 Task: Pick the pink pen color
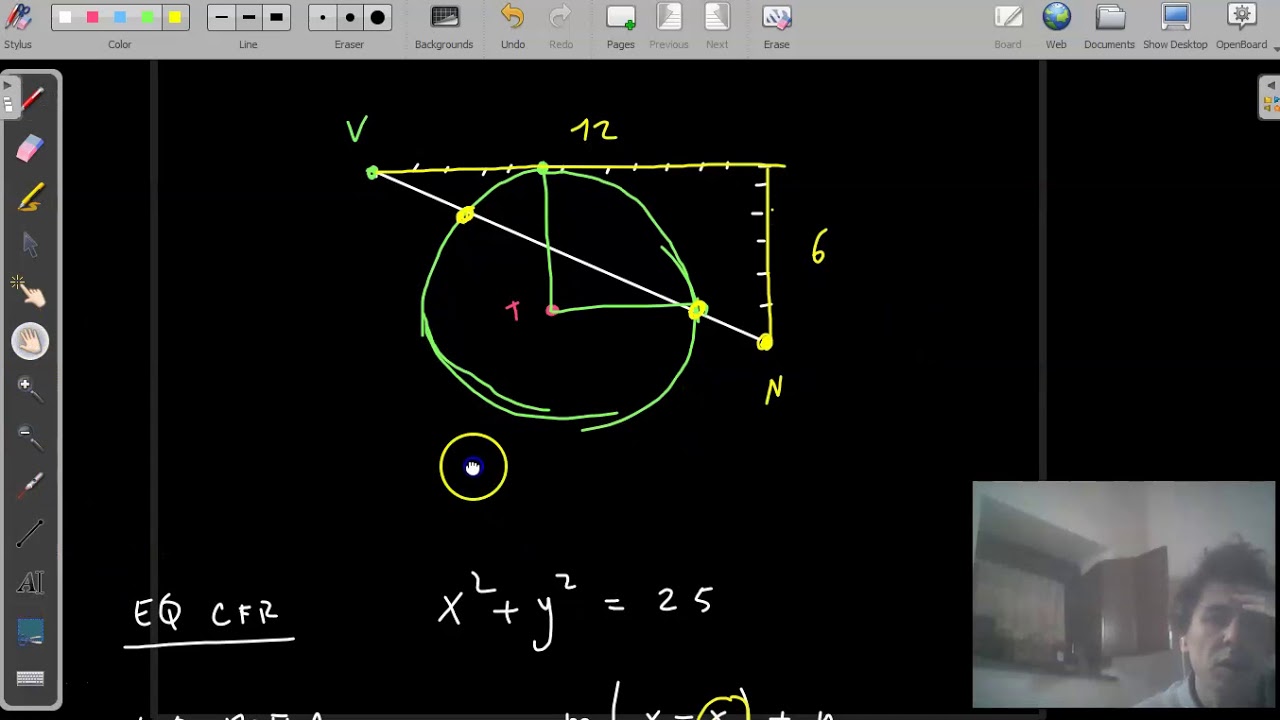(92, 17)
